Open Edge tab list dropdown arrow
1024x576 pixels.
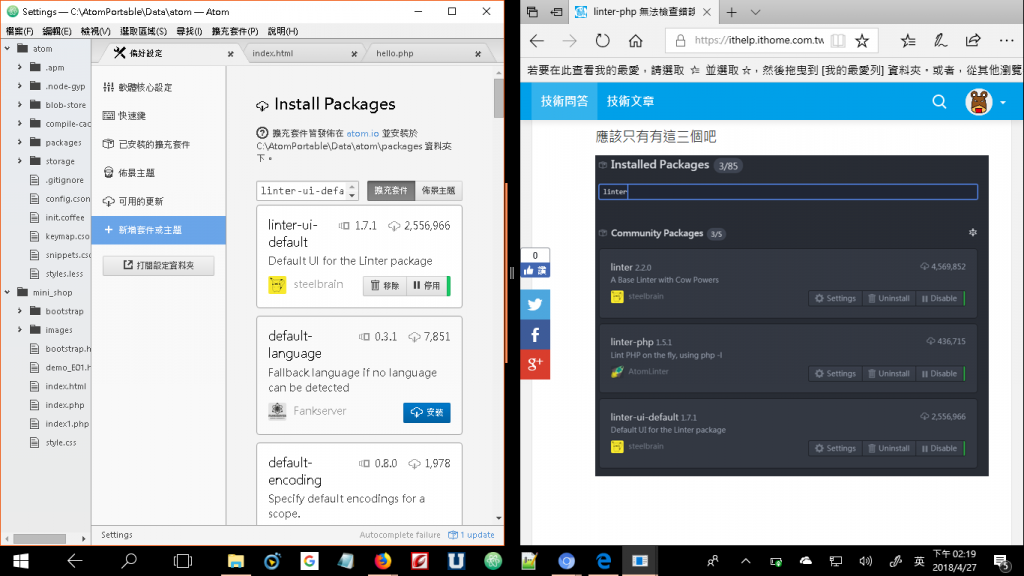tap(756, 12)
